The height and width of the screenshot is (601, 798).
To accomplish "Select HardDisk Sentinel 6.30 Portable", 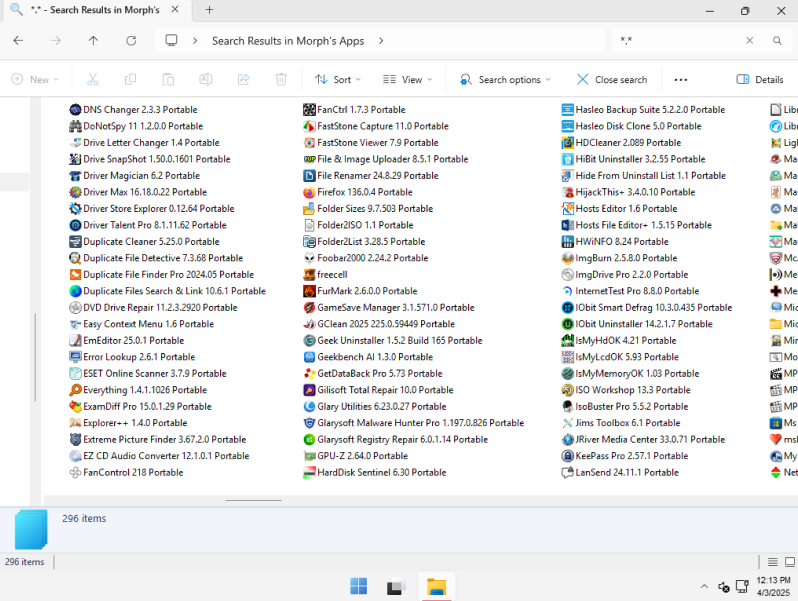I will point(375,473).
